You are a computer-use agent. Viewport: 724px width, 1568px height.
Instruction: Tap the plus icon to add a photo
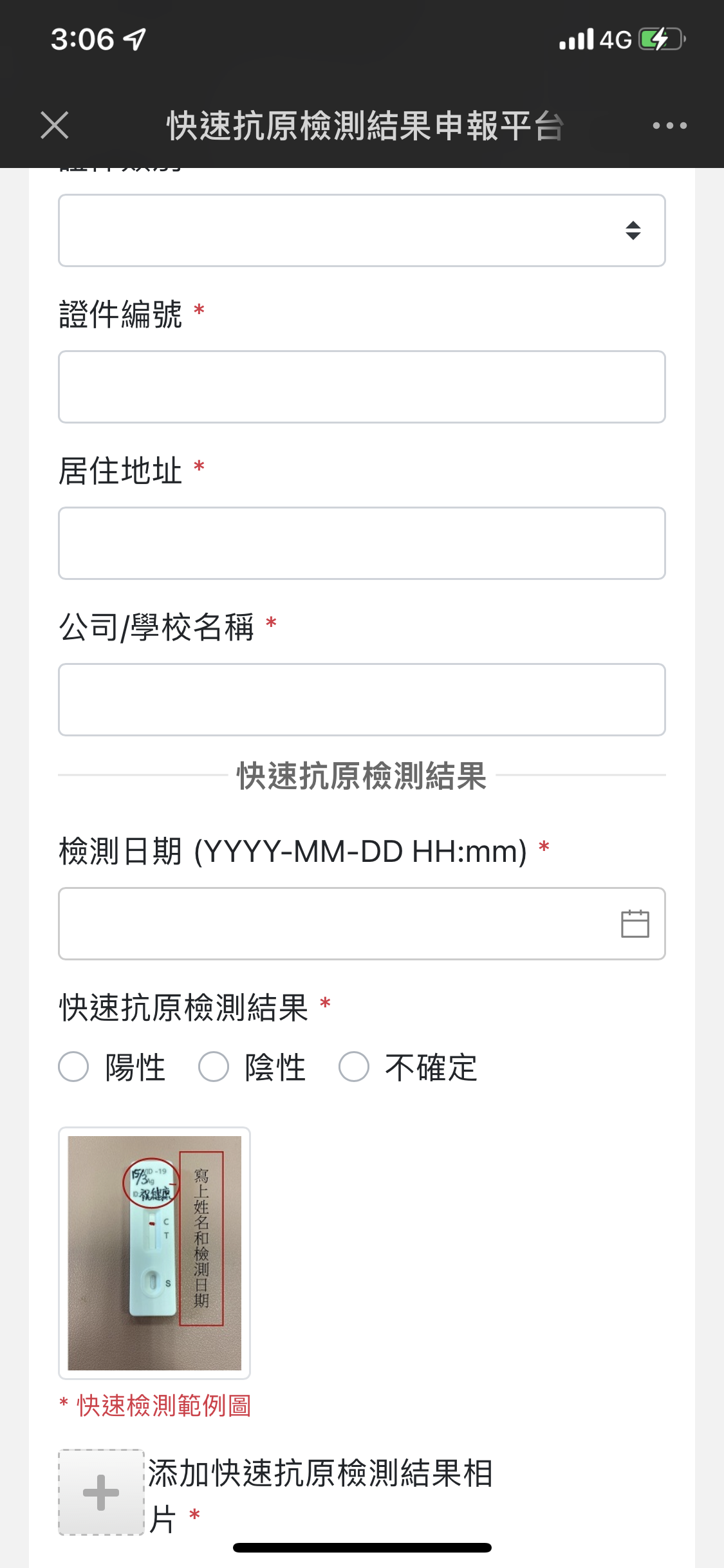101,1492
